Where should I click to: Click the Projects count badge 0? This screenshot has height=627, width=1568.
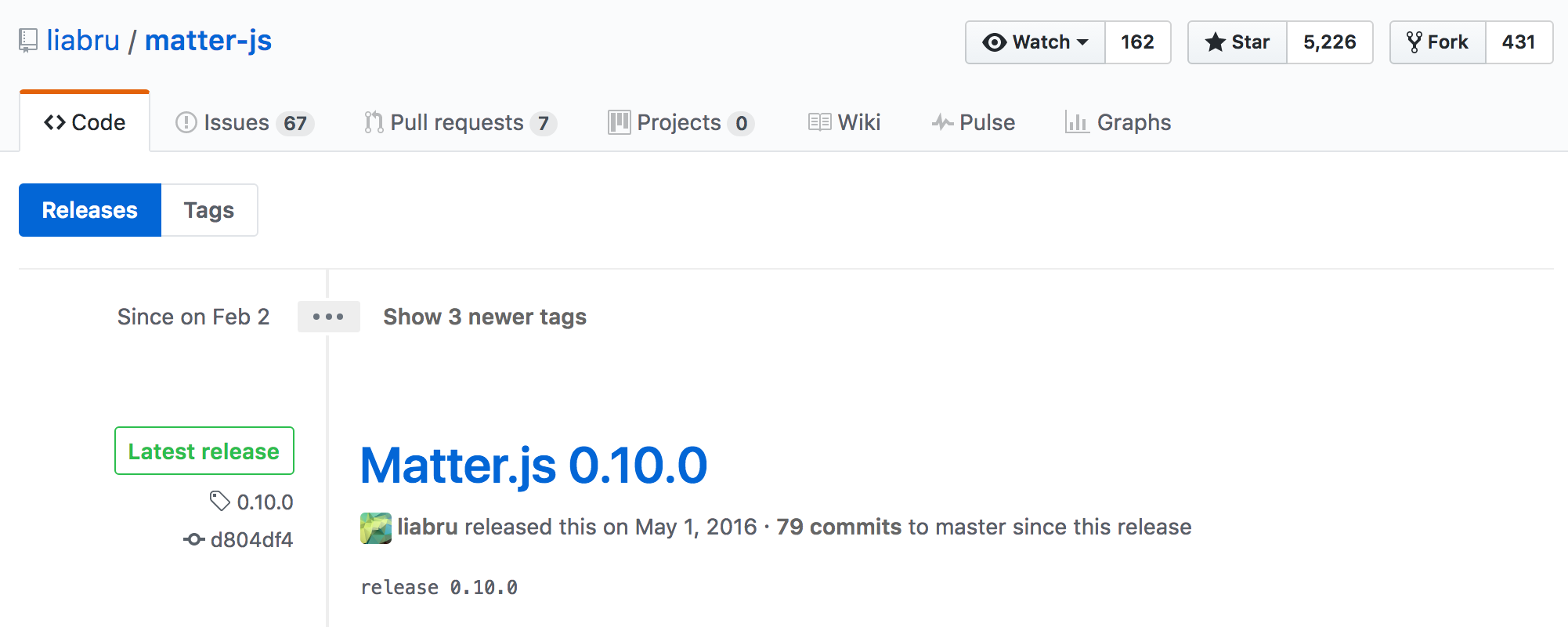tap(741, 123)
